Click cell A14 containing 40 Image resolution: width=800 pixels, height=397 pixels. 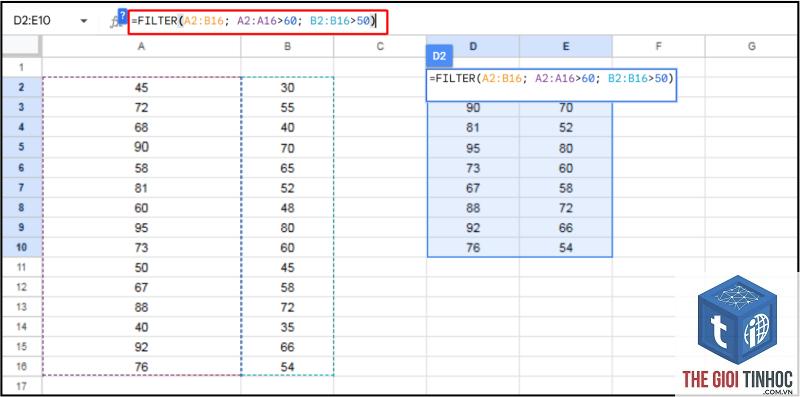tap(141, 327)
